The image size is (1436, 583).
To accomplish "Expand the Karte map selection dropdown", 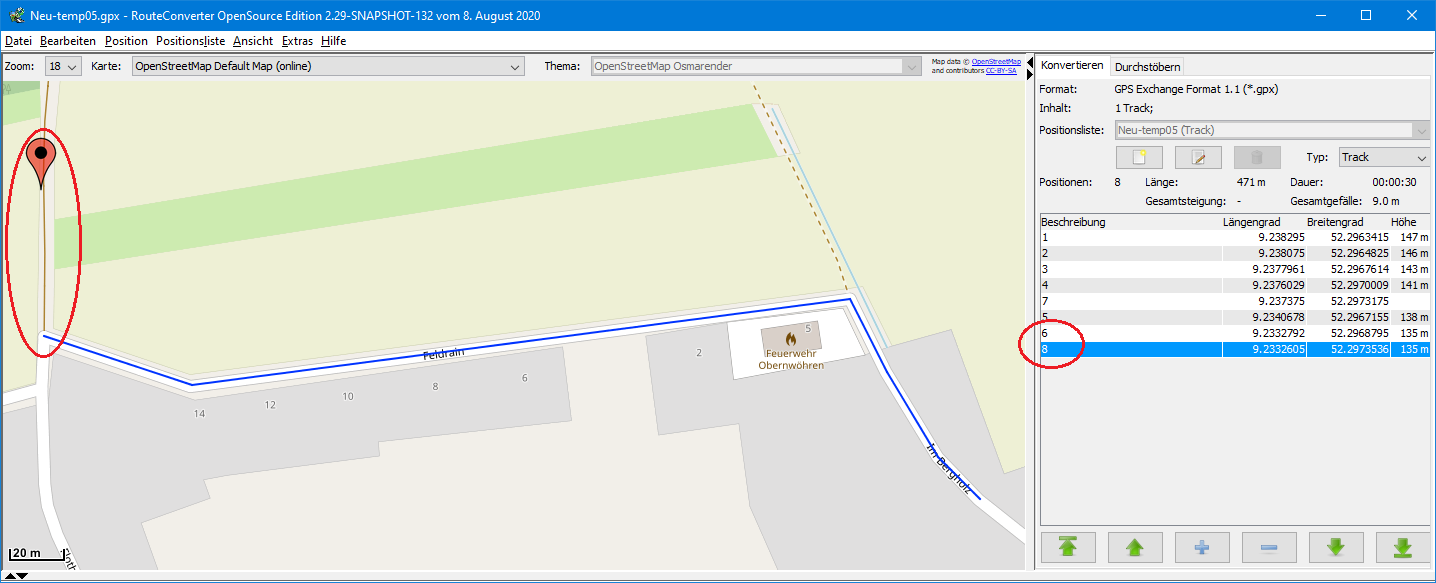I will (328, 67).
